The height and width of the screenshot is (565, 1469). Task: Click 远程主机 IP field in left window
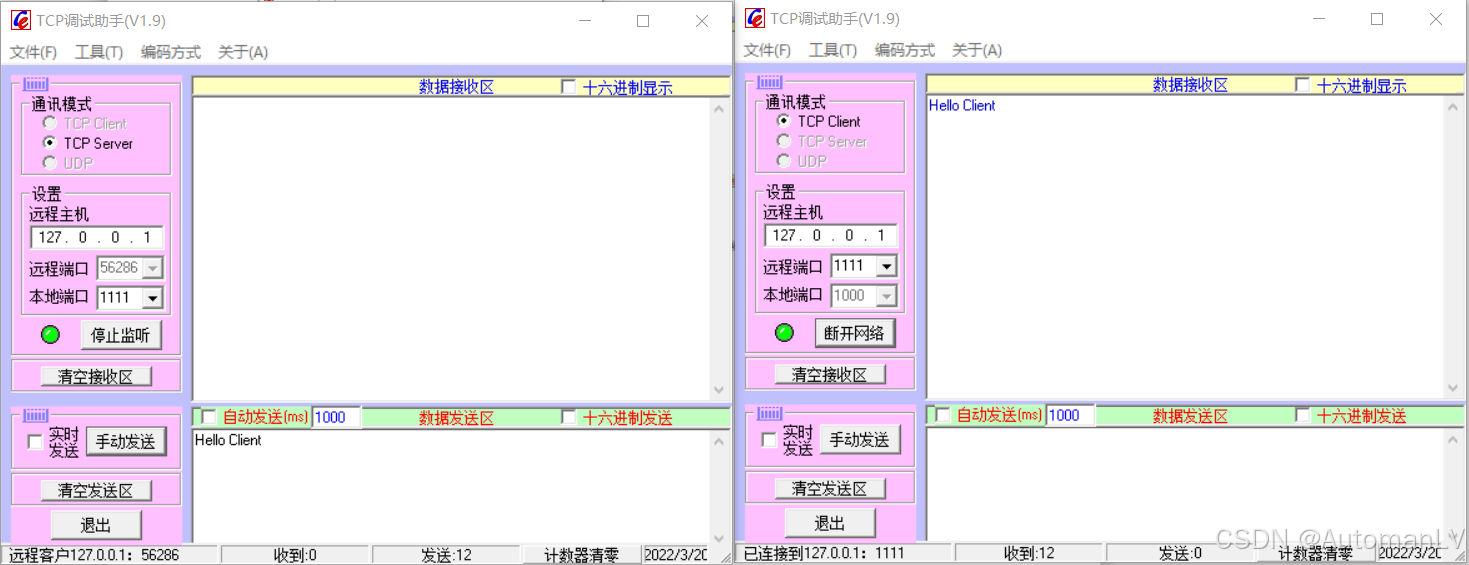[x=96, y=238]
